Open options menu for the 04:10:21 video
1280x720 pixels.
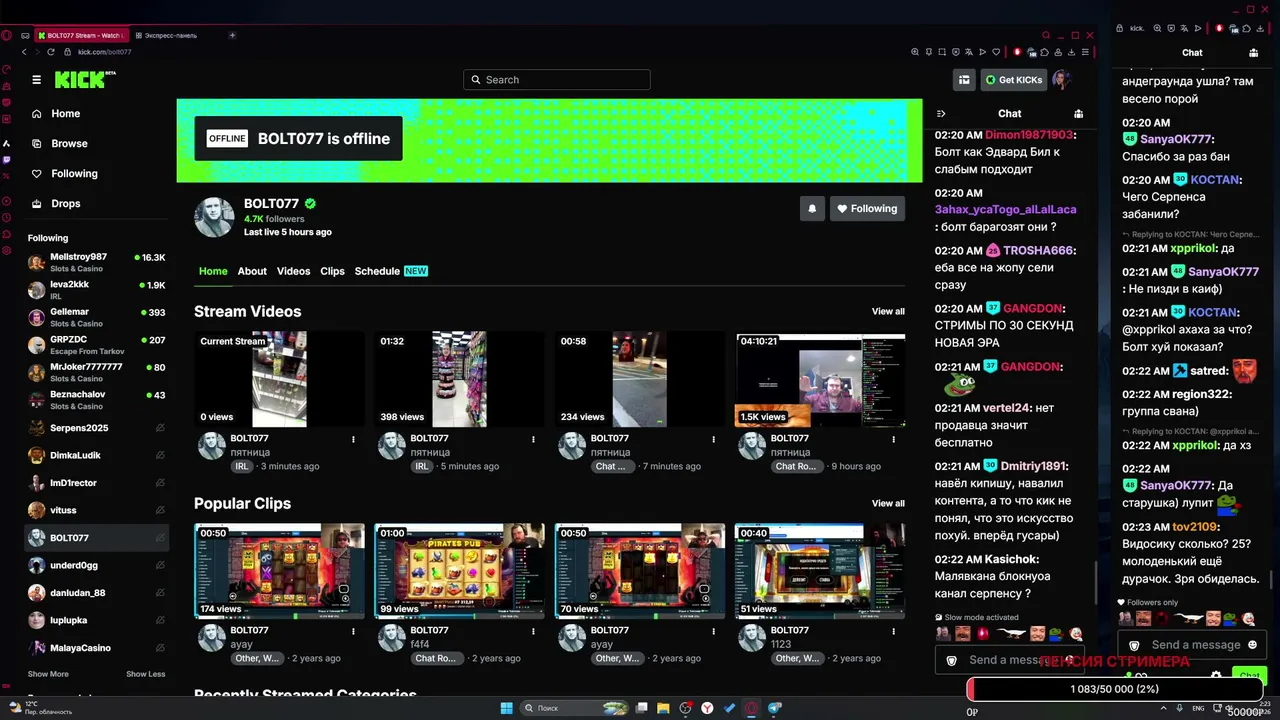click(x=893, y=439)
